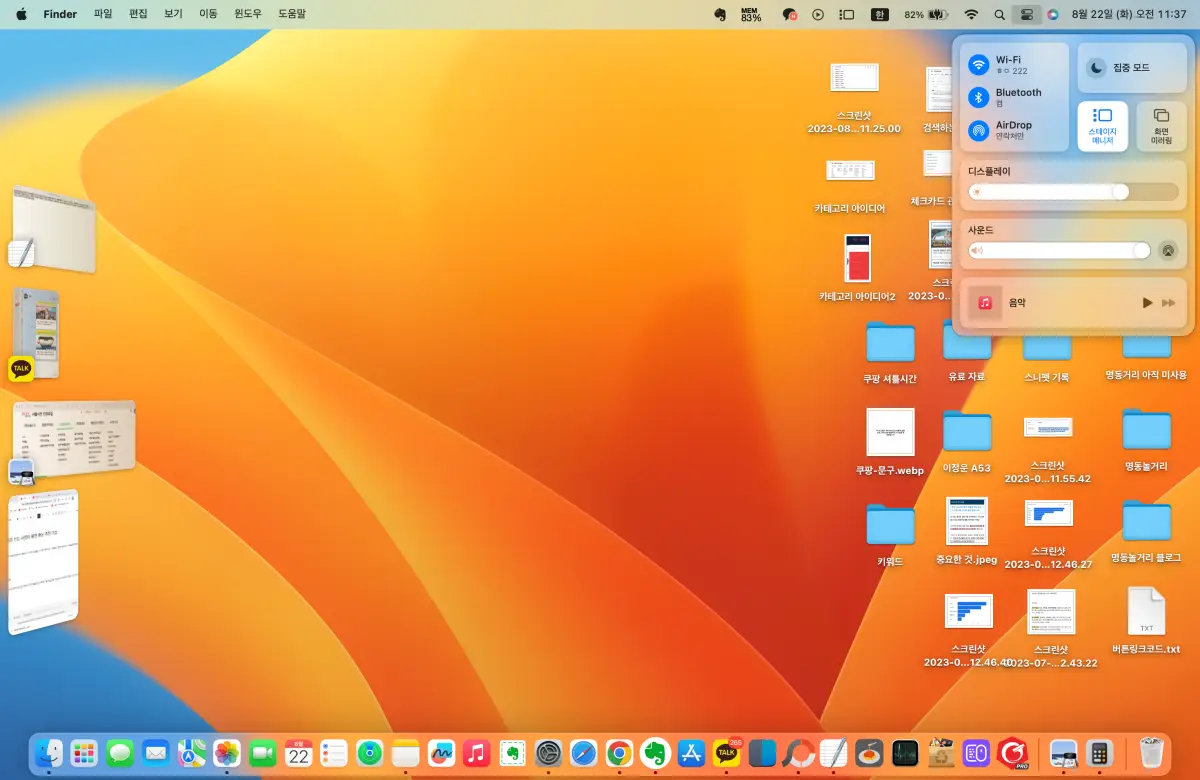Launch Photos from the Dock
Viewport: 1200px width, 780px height.
pyautogui.click(x=227, y=753)
